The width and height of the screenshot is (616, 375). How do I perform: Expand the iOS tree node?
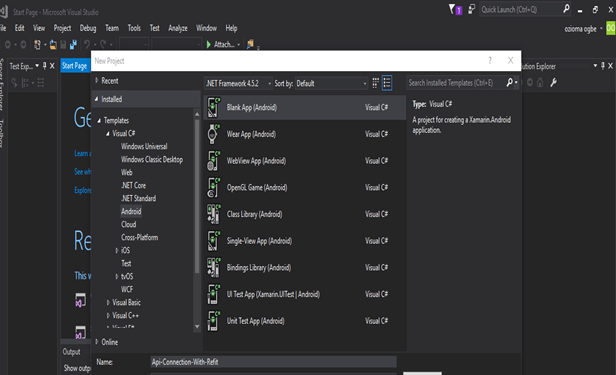click(117, 251)
